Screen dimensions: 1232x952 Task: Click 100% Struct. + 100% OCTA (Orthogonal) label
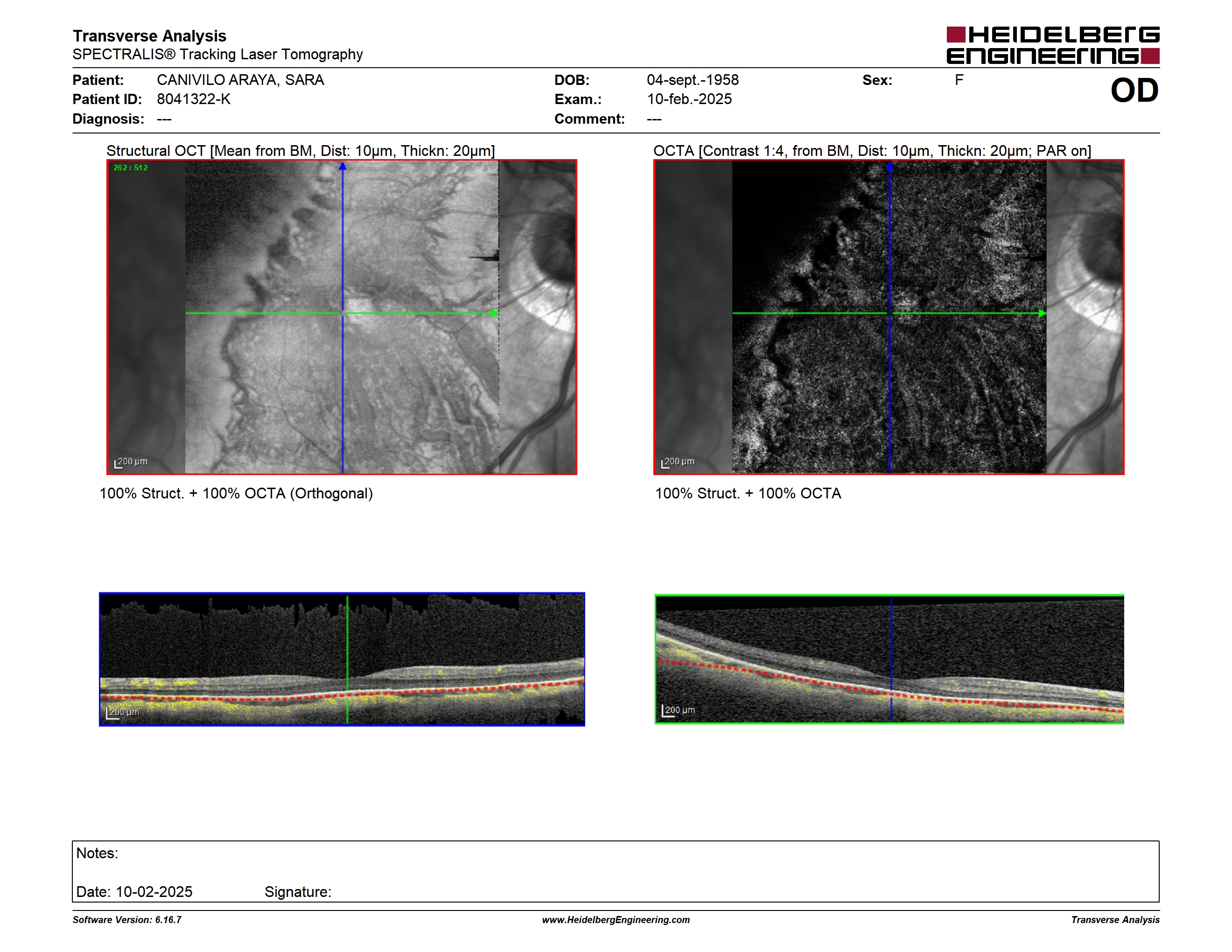pyautogui.click(x=236, y=493)
